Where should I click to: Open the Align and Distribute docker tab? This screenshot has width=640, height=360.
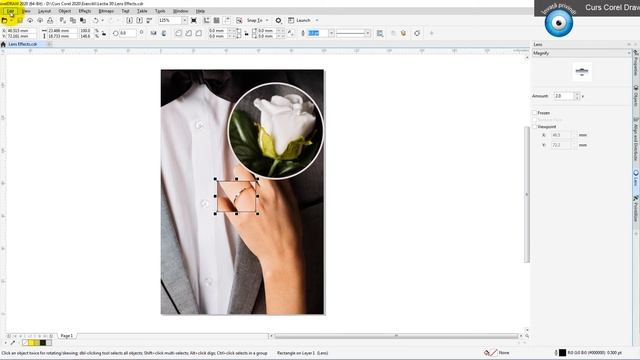tap(636, 140)
